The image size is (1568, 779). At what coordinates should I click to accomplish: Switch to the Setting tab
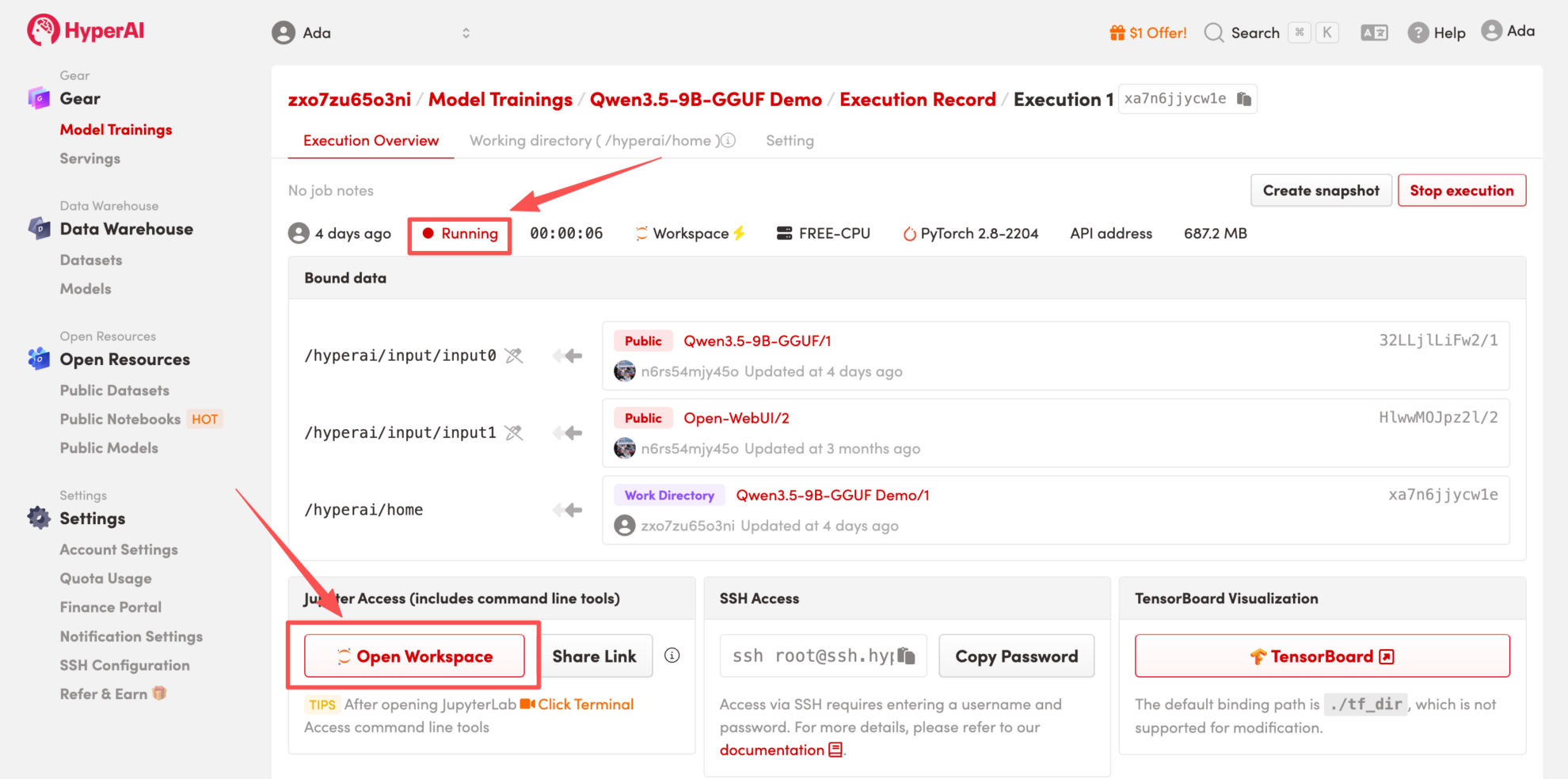click(x=789, y=140)
